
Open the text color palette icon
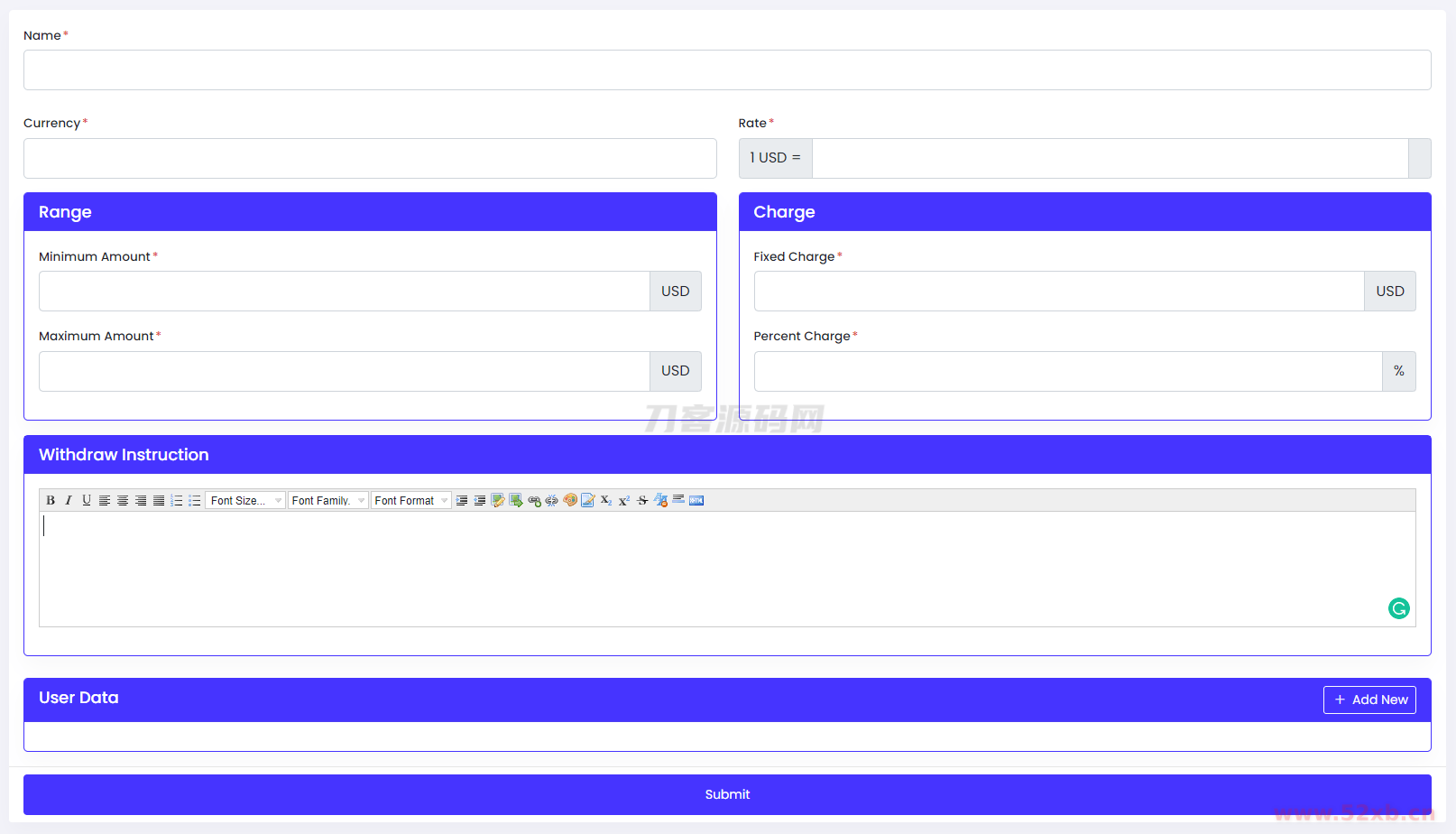(570, 501)
